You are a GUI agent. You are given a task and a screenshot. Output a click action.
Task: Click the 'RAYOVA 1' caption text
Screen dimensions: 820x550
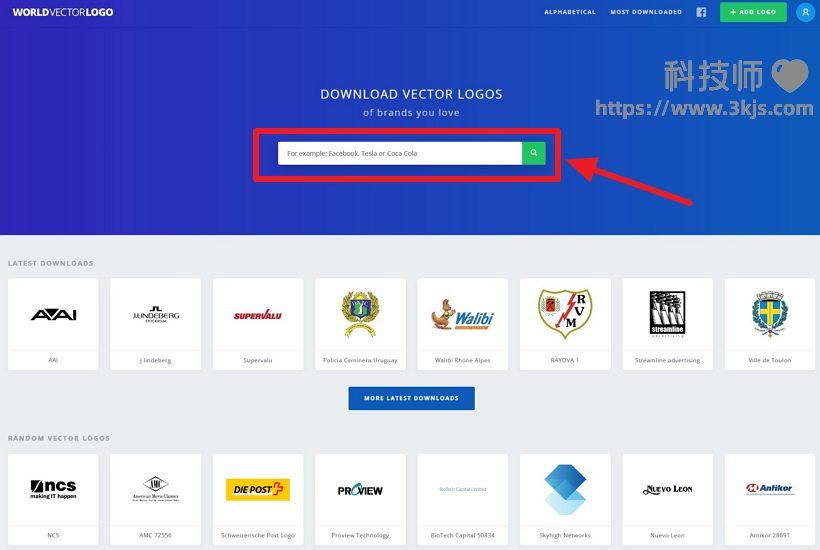click(565, 360)
